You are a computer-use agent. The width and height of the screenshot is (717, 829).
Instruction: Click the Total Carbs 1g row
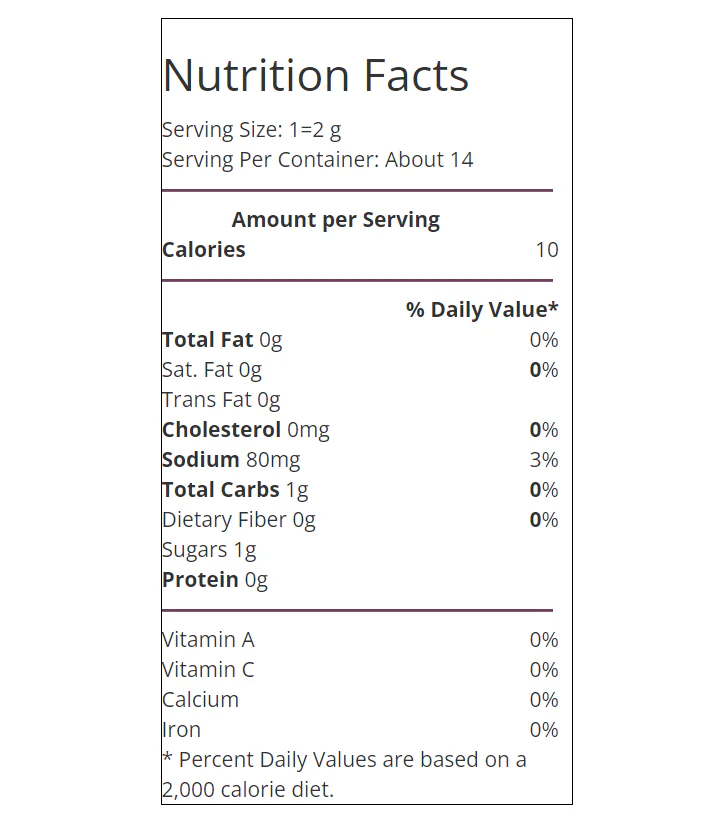[360, 490]
